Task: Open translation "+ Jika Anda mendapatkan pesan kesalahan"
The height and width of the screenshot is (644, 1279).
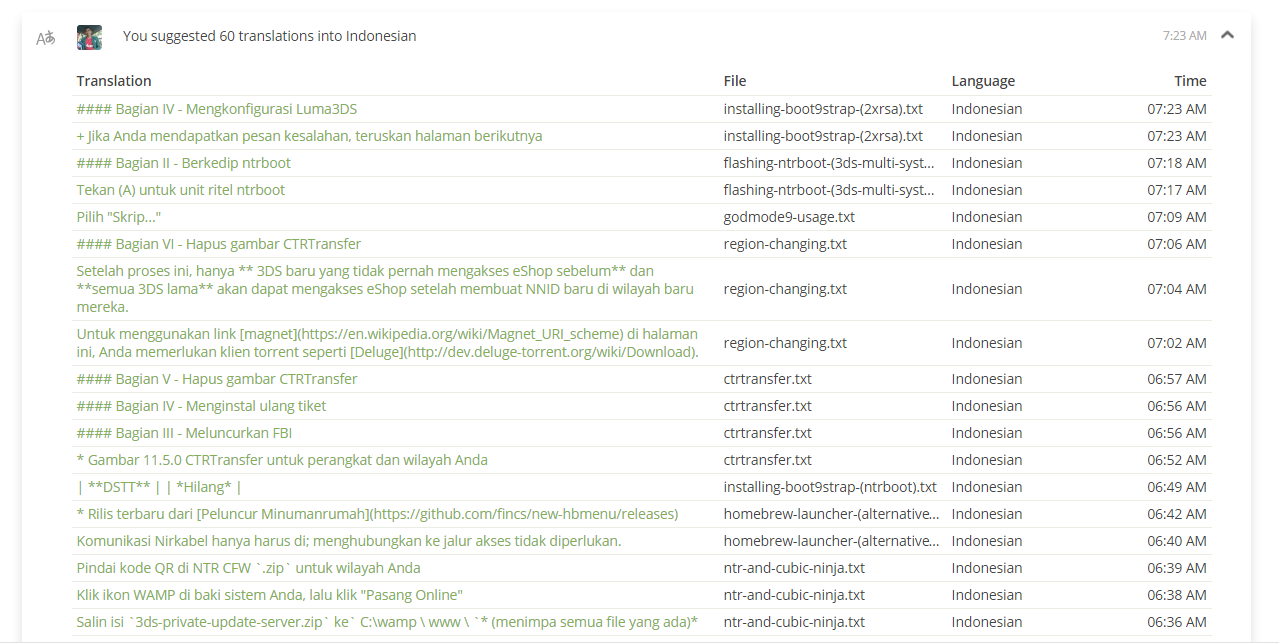Action: 310,136
